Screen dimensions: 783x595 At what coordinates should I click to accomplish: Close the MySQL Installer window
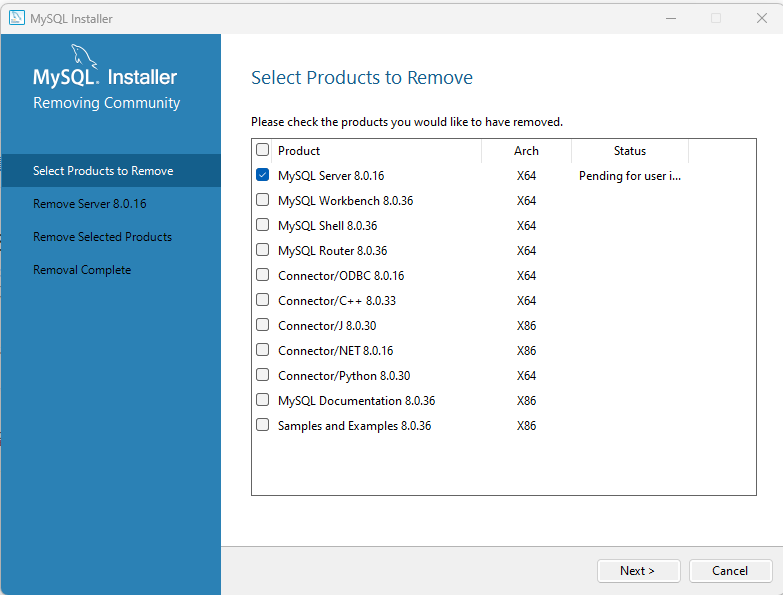tap(762, 18)
